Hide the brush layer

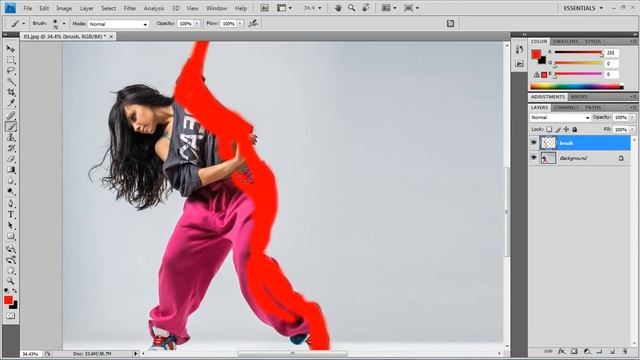(x=533, y=142)
